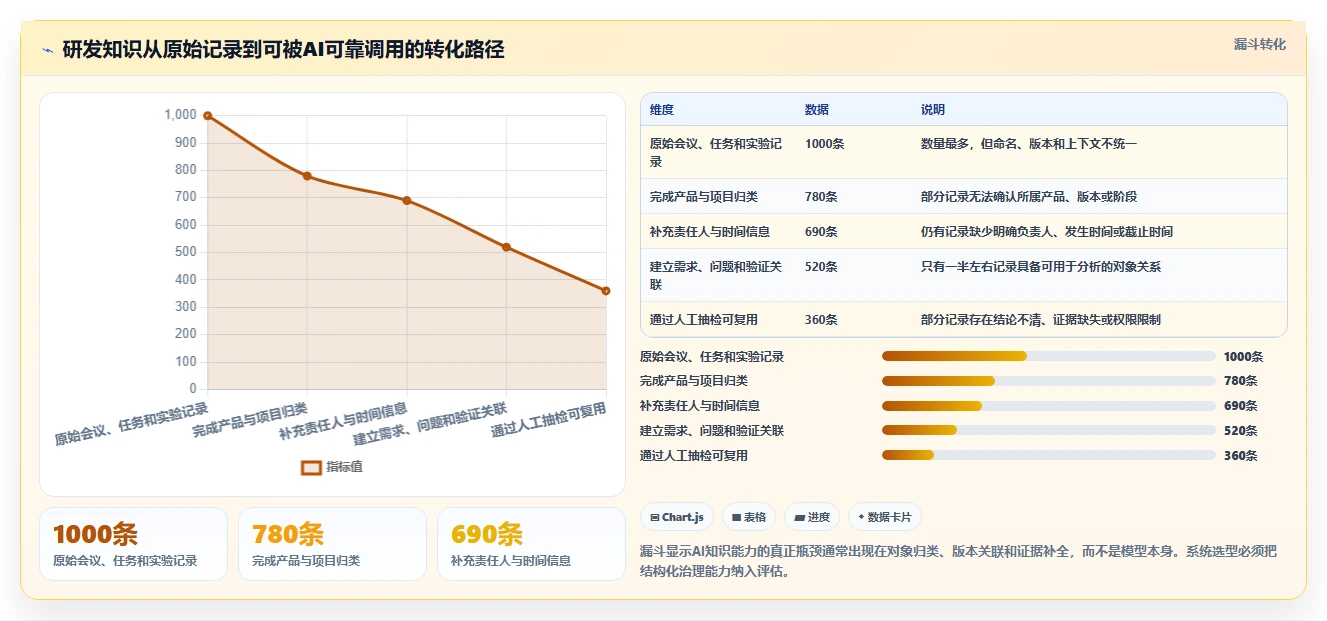The image size is (1327, 621).
Task: Click the progress bar for 建立需求、问题和验证关联
Action: pyautogui.click(x=1049, y=431)
